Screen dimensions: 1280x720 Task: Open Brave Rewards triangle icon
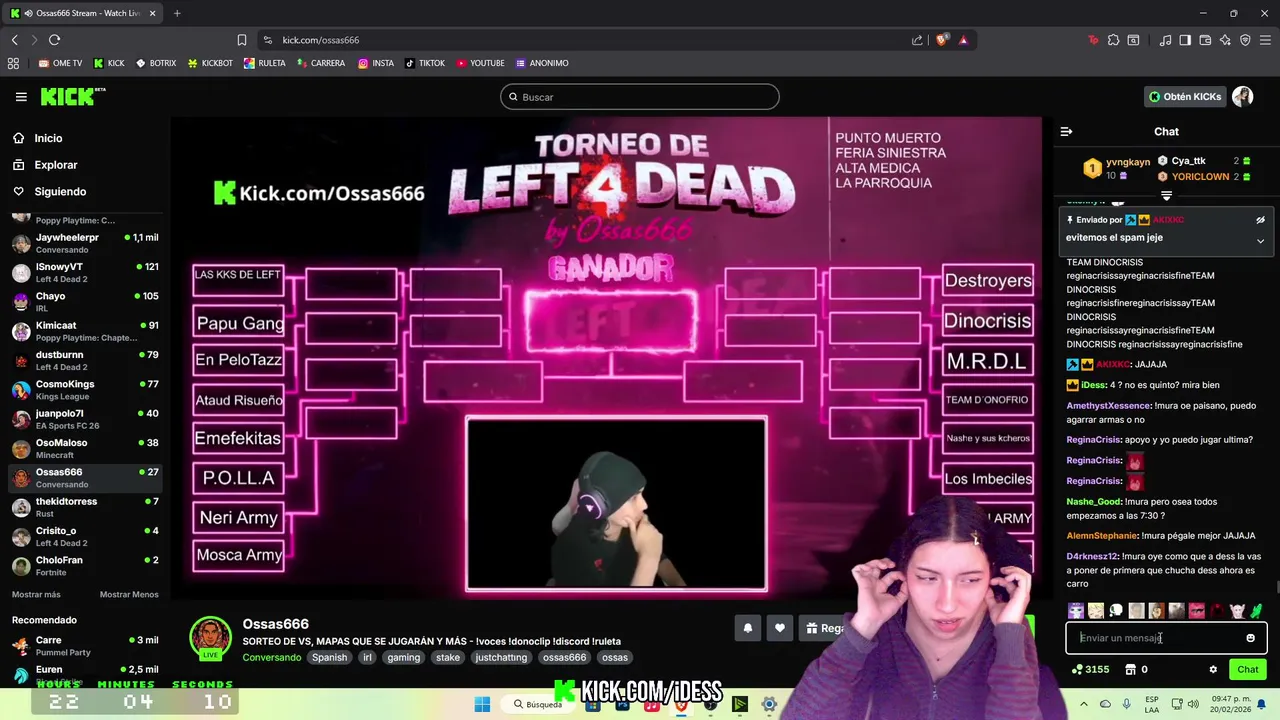963,40
